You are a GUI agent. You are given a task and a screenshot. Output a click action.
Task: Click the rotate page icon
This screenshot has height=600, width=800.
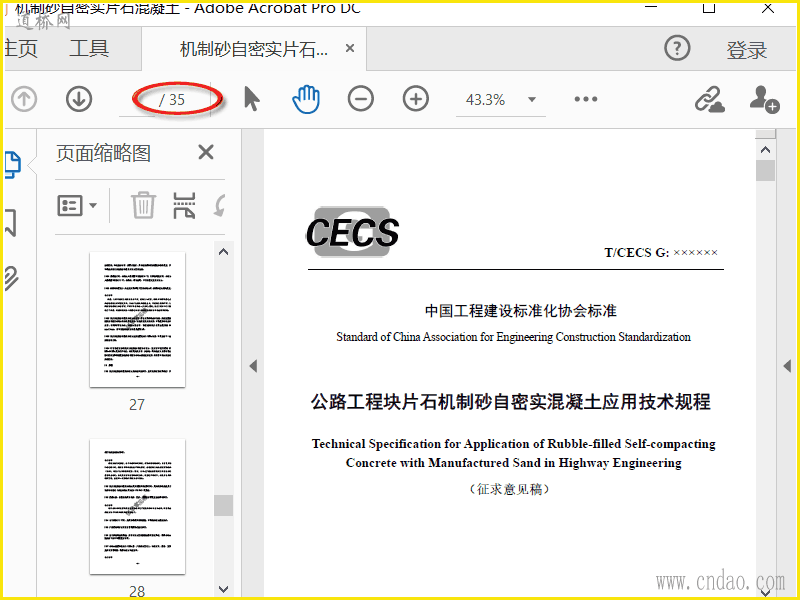[220, 206]
